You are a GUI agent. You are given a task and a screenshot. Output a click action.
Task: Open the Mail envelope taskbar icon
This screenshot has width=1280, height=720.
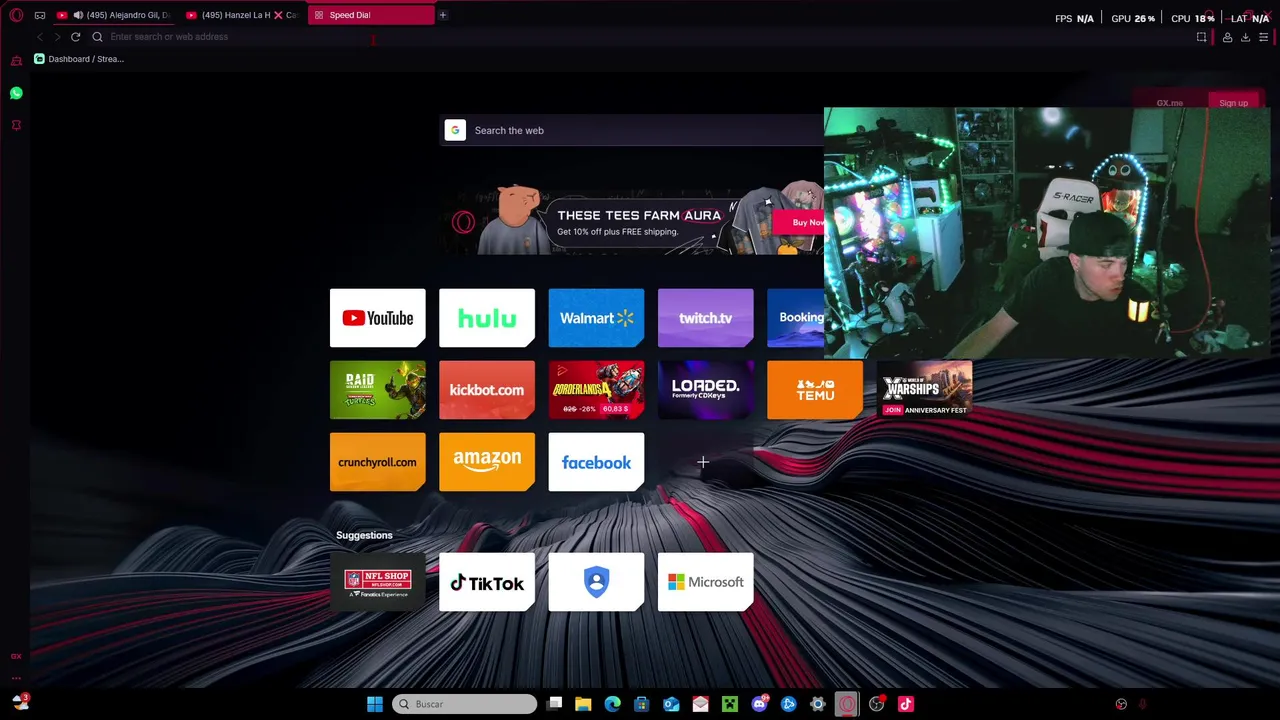pyautogui.click(x=700, y=704)
